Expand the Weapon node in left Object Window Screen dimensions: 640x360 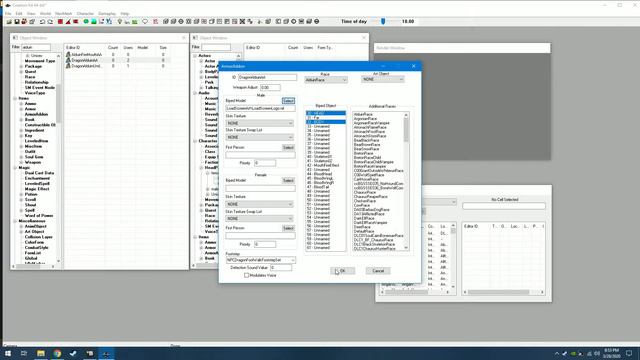pos(21,162)
